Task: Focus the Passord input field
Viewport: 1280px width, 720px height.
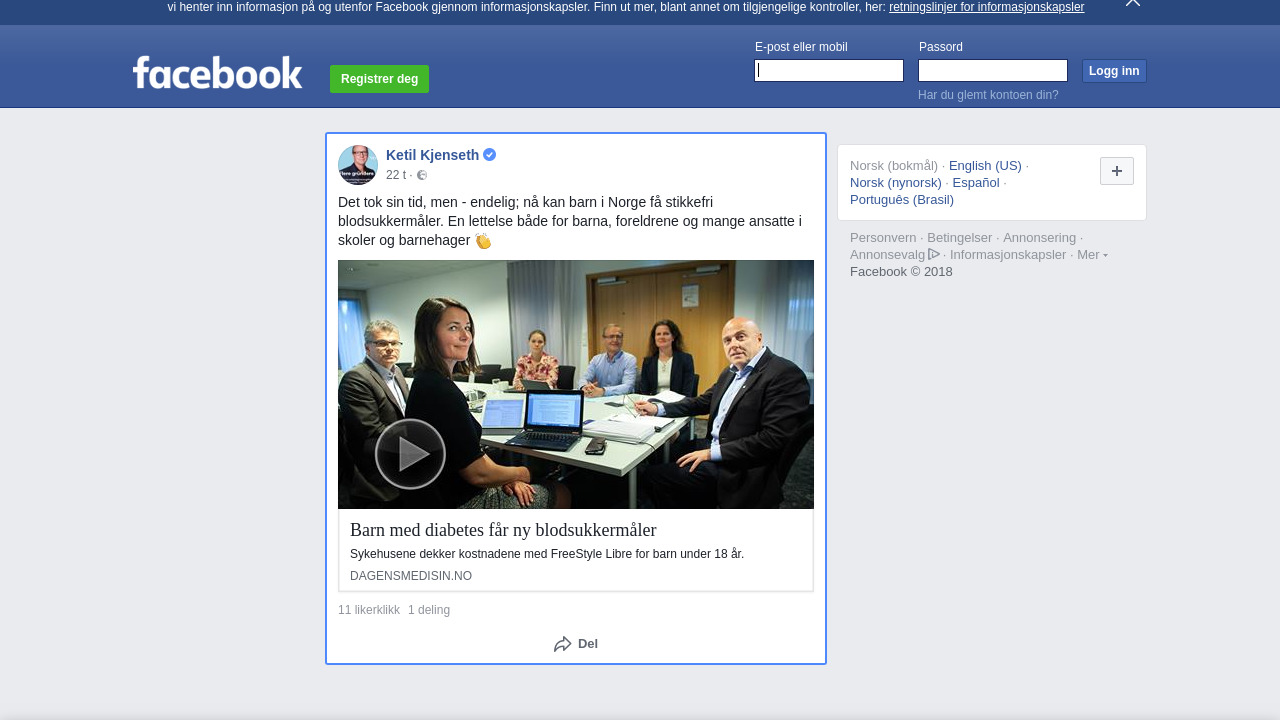Action: pyautogui.click(x=993, y=70)
